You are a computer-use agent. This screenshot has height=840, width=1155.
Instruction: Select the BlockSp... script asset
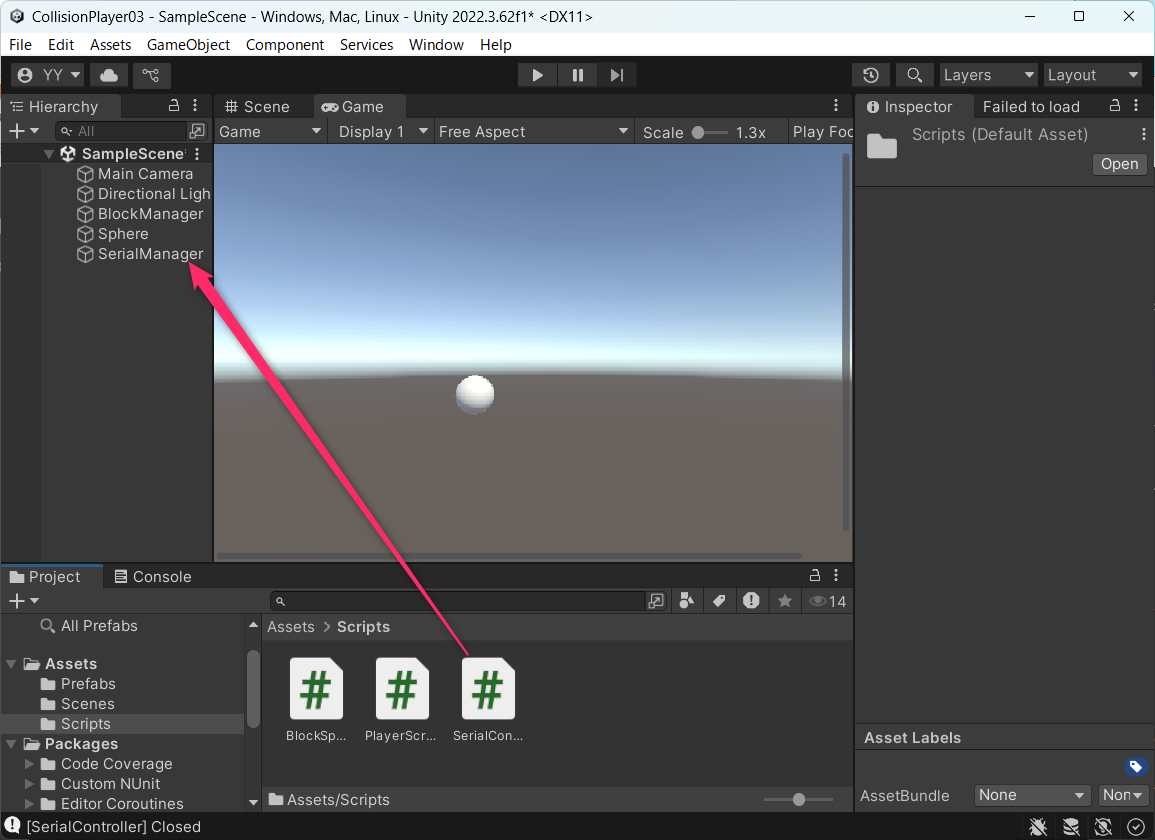(x=316, y=699)
